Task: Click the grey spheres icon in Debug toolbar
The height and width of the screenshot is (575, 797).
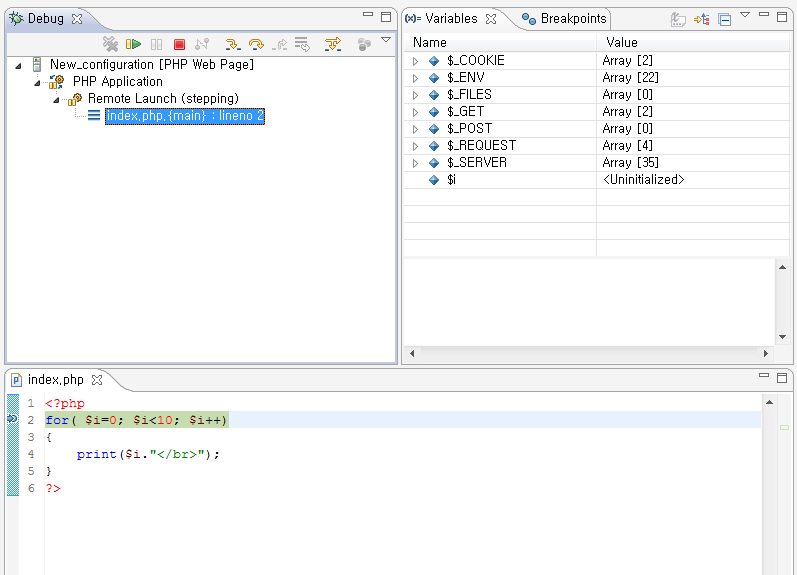Action: click(x=364, y=44)
